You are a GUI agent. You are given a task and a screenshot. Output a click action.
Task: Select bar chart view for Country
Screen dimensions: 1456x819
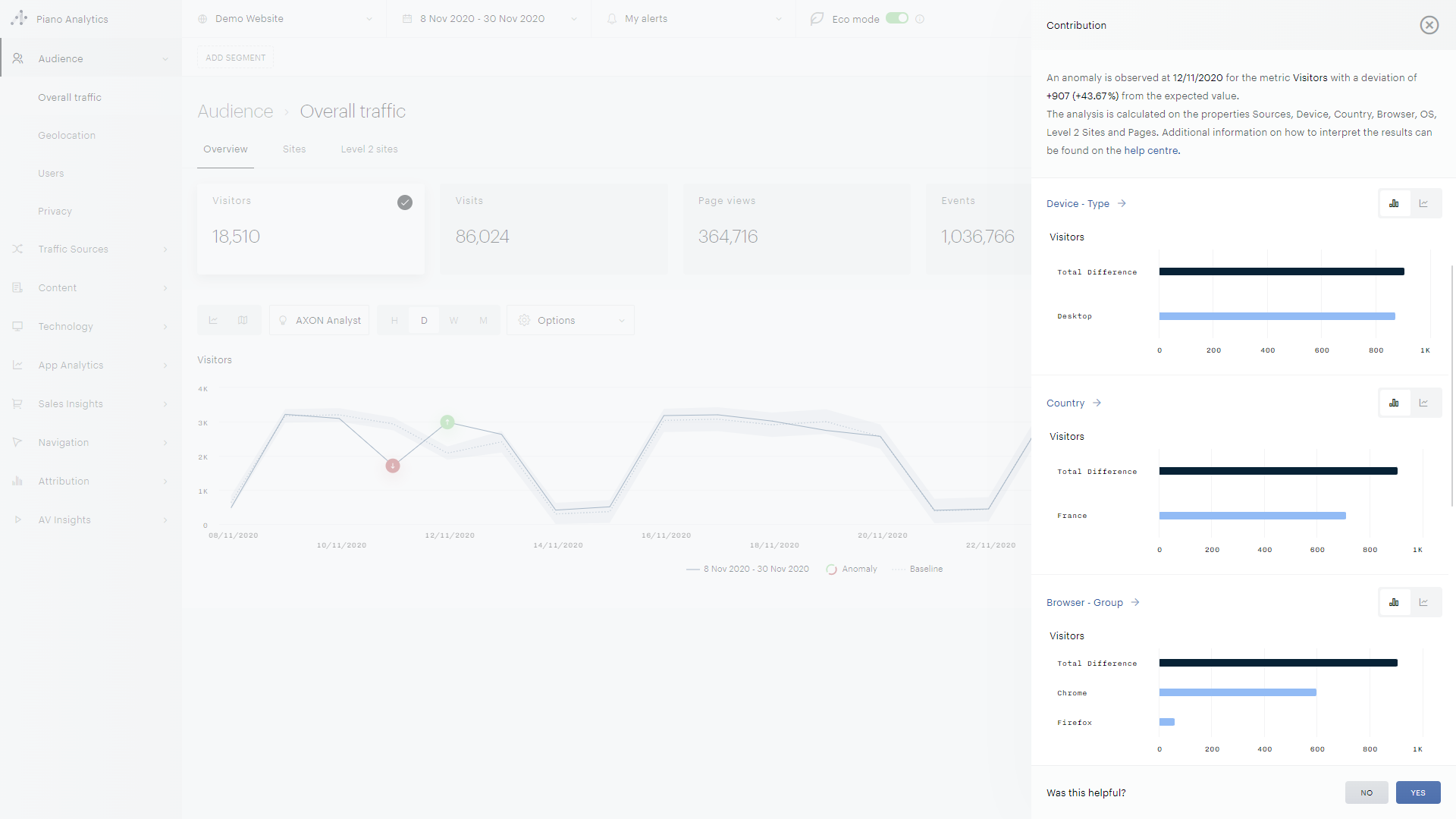(x=1394, y=403)
